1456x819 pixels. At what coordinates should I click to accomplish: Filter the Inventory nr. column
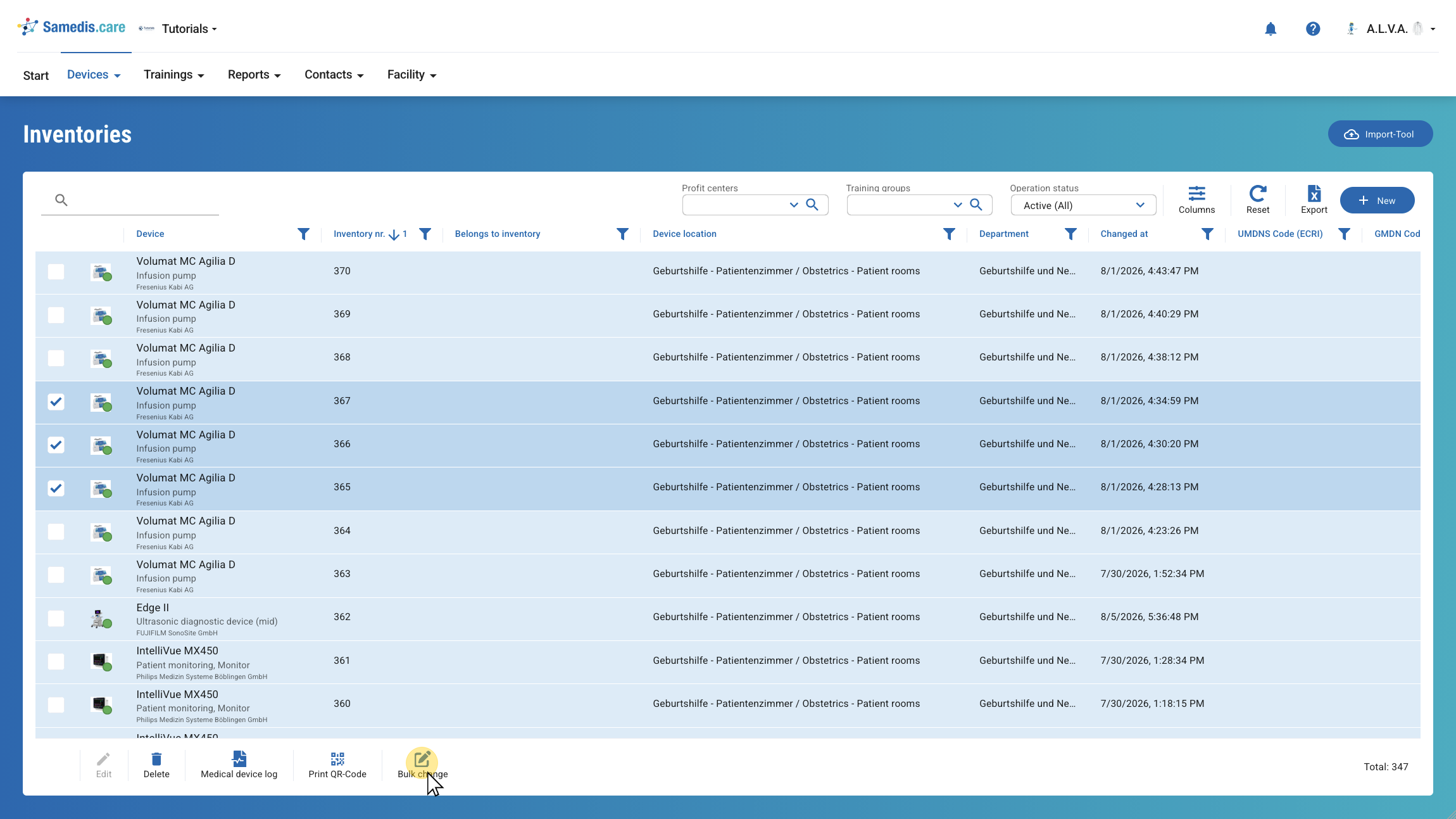[x=425, y=234]
